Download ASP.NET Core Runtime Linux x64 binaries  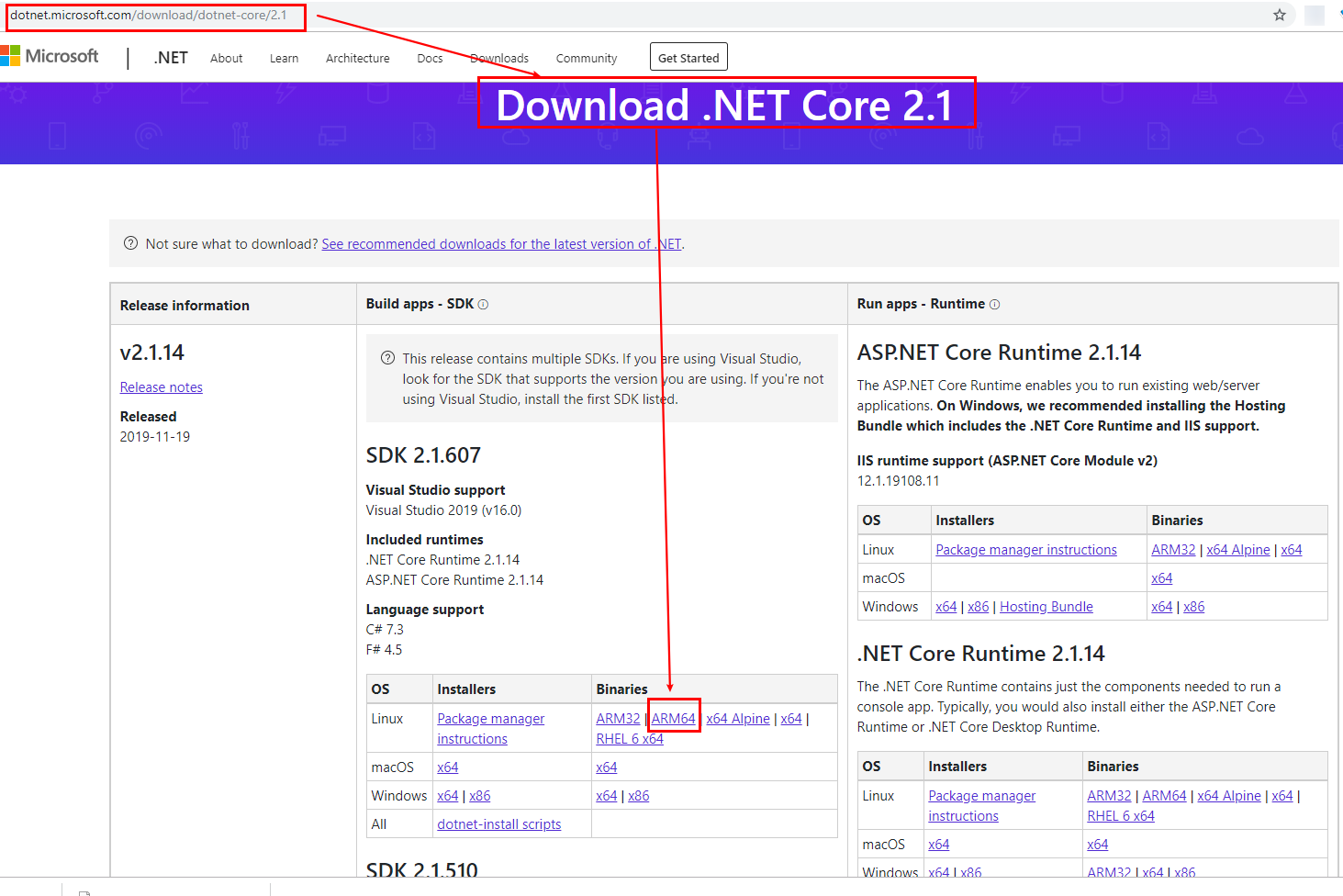click(1292, 550)
